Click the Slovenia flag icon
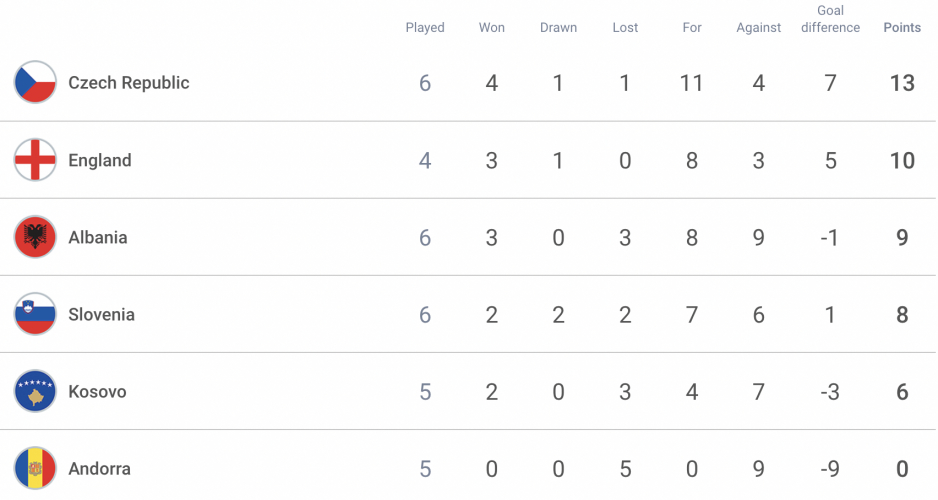This screenshot has width=938, height=500. [35, 314]
